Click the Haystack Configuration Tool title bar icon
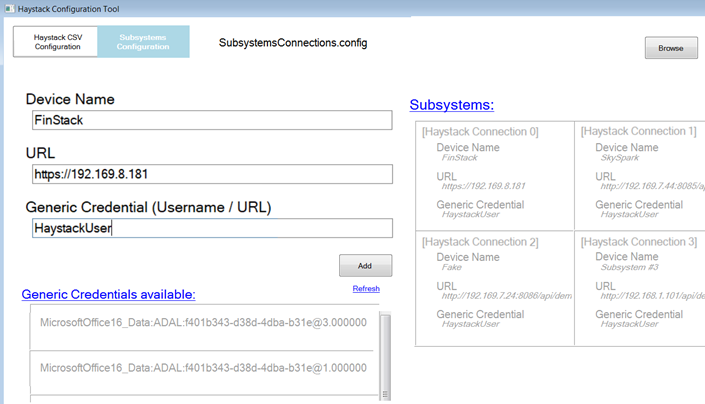The width and height of the screenshot is (705, 404). [x=9, y=8]
